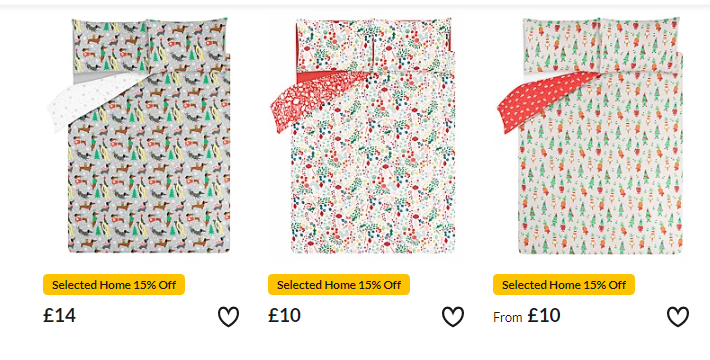The width and height of the screenshot is (710, 360).
Task: Favourite the grey dachshund bedding with heart icon
Action: (x=228, y=317)
